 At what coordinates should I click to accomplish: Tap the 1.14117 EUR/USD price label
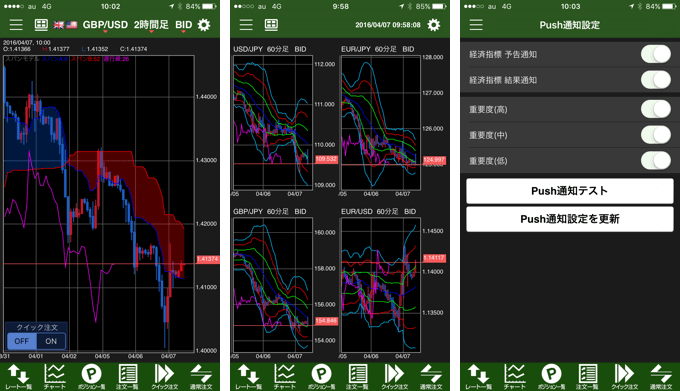coord(434,258)
